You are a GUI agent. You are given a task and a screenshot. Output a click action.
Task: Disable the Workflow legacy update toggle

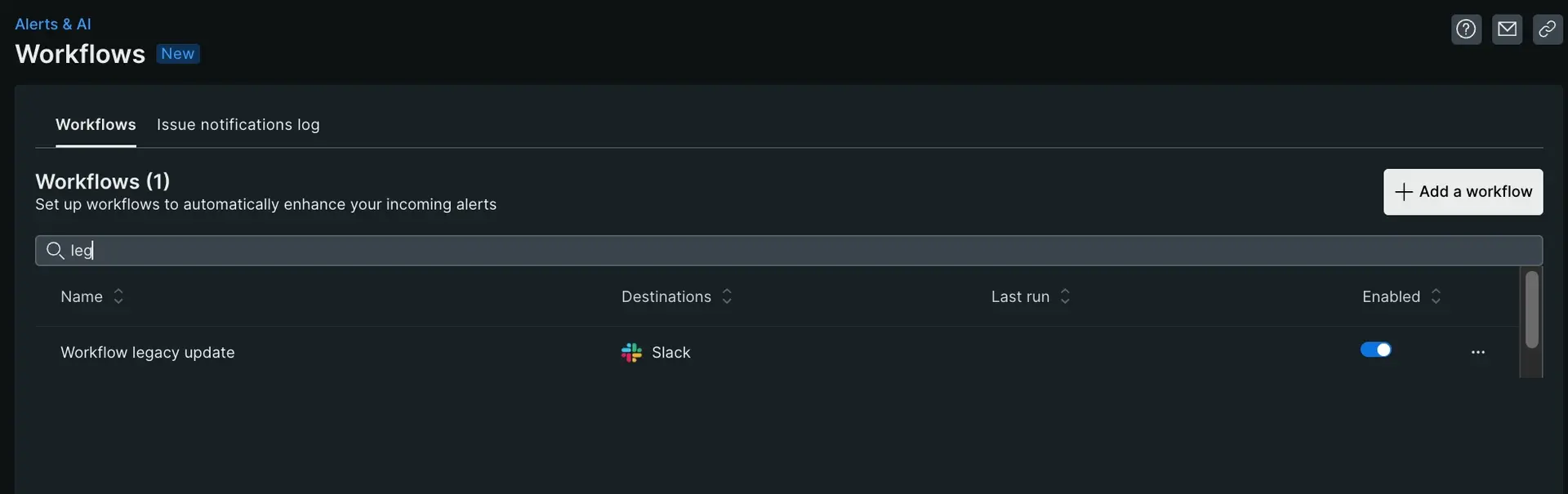1375,350
